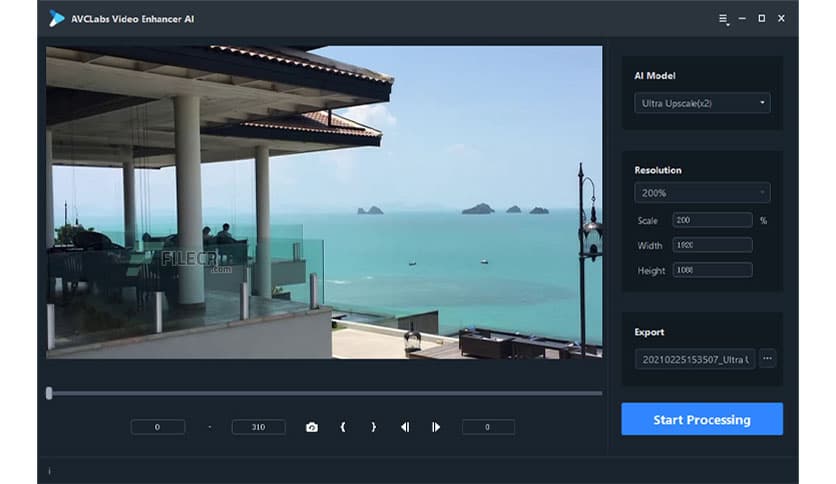Focus the Width input field
836x484 pixels.
[x=712, y=245]
